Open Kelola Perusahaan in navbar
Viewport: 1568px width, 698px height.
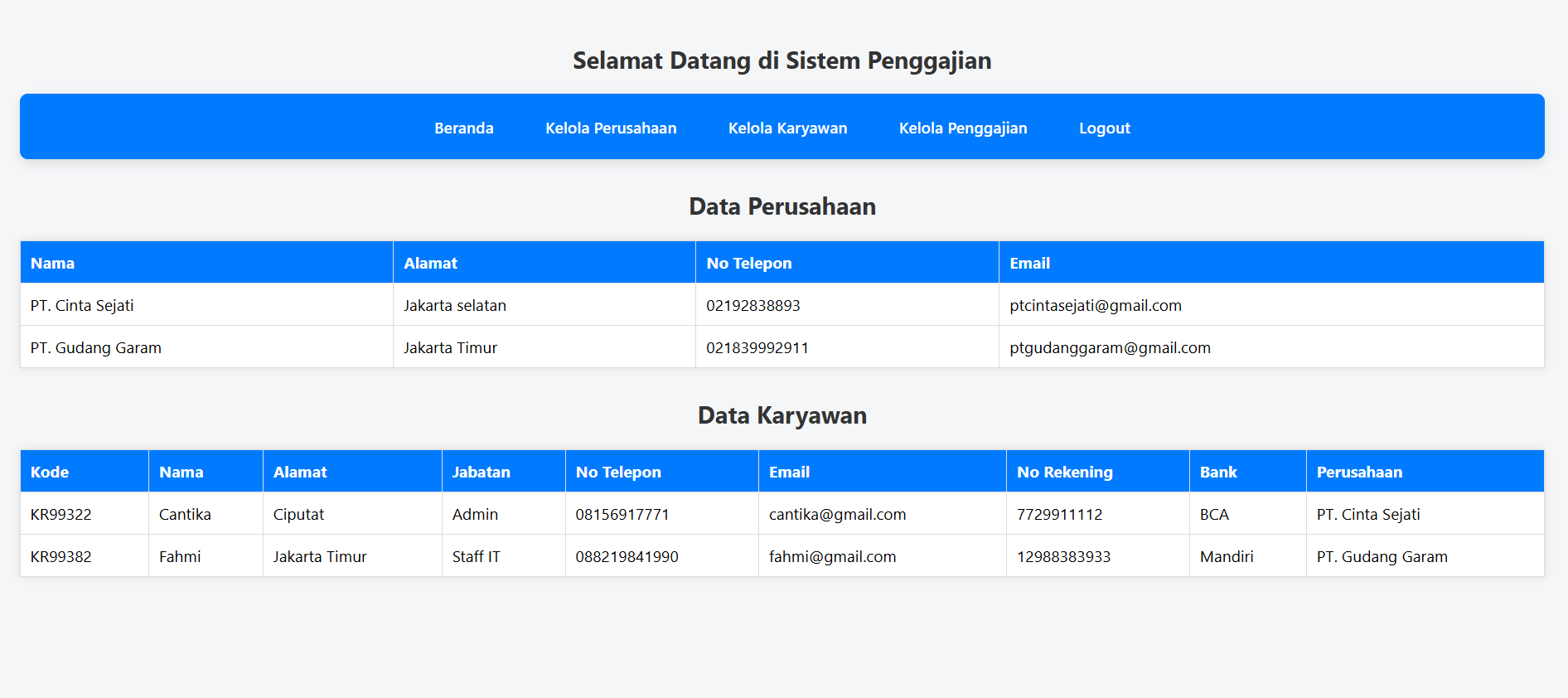(x=611, y=128)
